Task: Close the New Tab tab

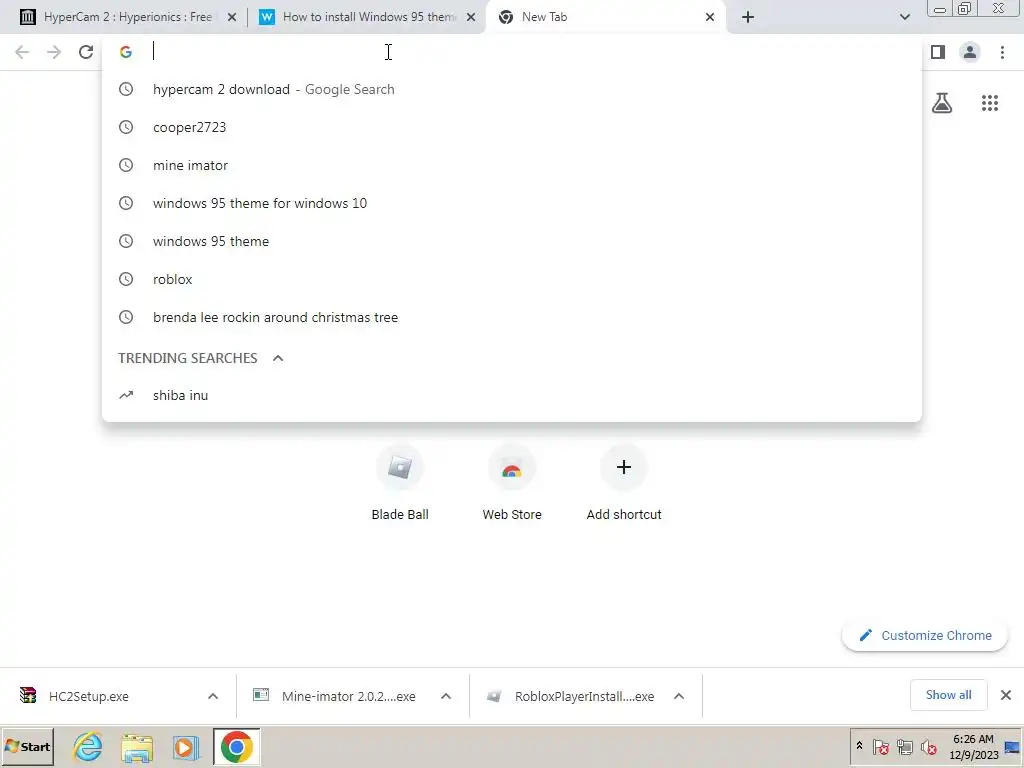Action: click(x=710, y=18)
